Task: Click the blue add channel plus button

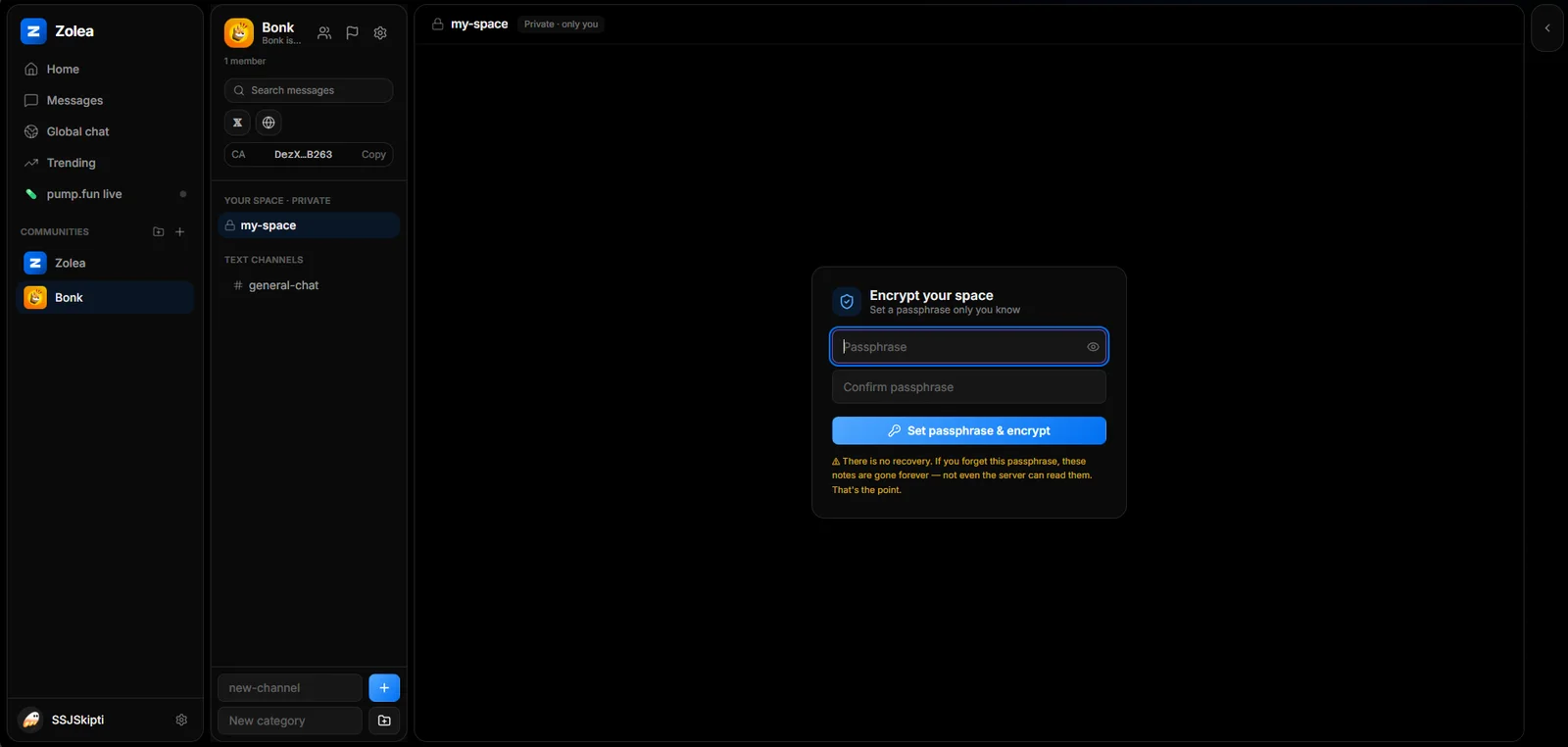Action: pos(384,688)
